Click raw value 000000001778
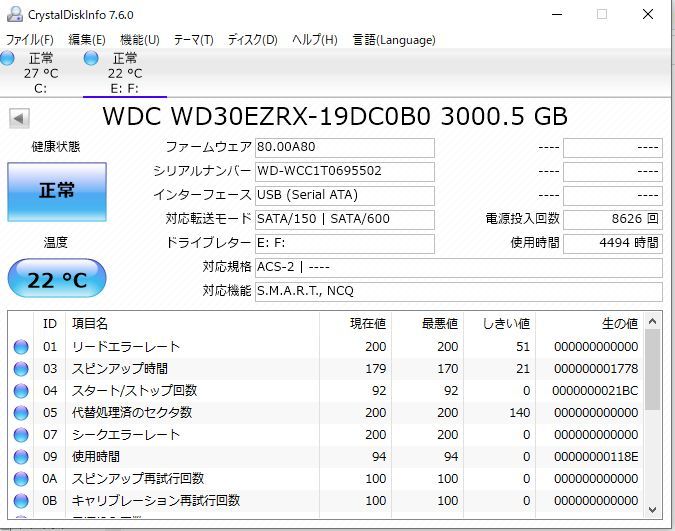Image resolution: width=675 pixels, height=531 pixels. (x=596, y=369)
